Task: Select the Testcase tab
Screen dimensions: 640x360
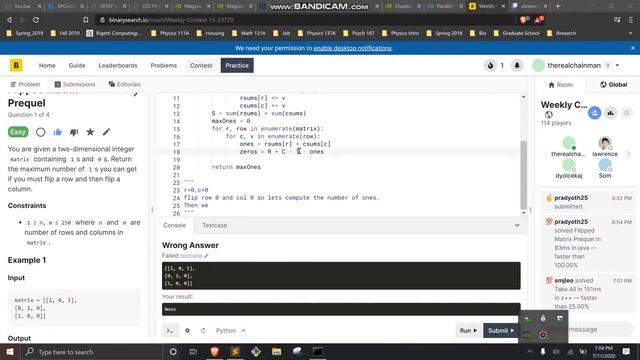Action: click(215, 225)
